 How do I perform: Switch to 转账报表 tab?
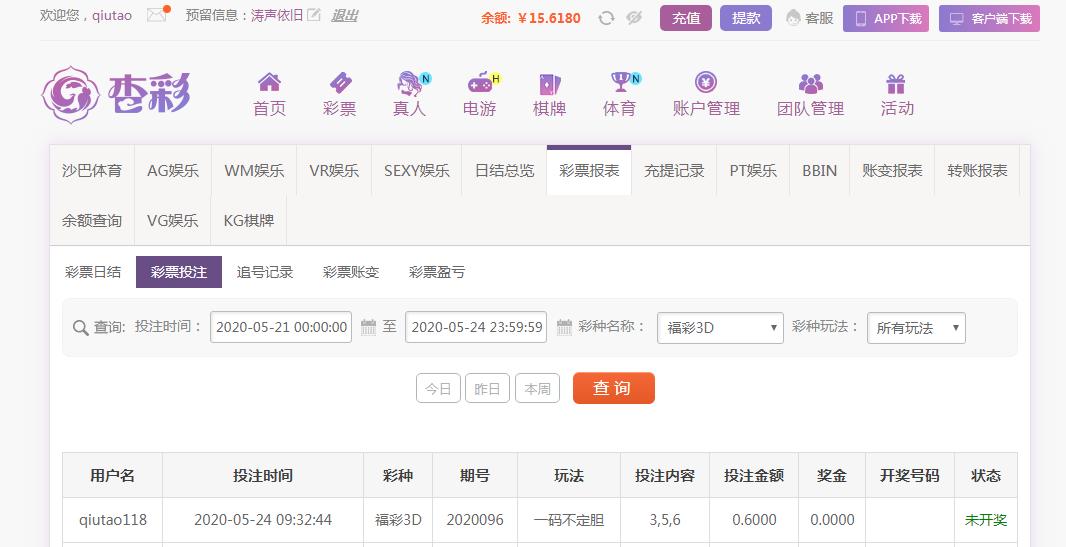977,171
